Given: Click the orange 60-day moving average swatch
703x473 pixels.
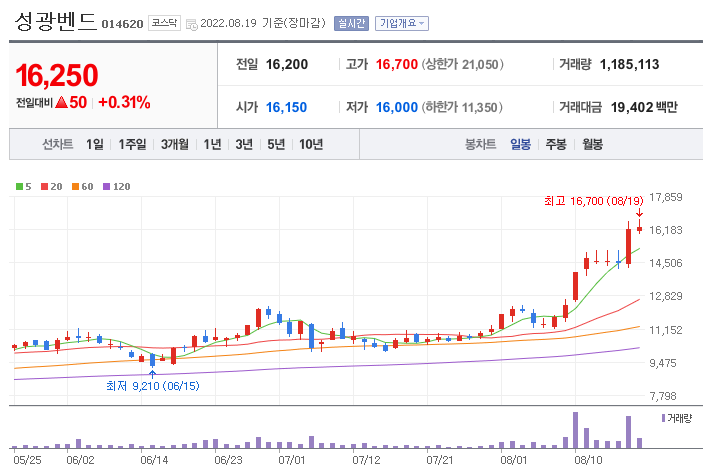Looking at the screenshot, I should (75, 187).
